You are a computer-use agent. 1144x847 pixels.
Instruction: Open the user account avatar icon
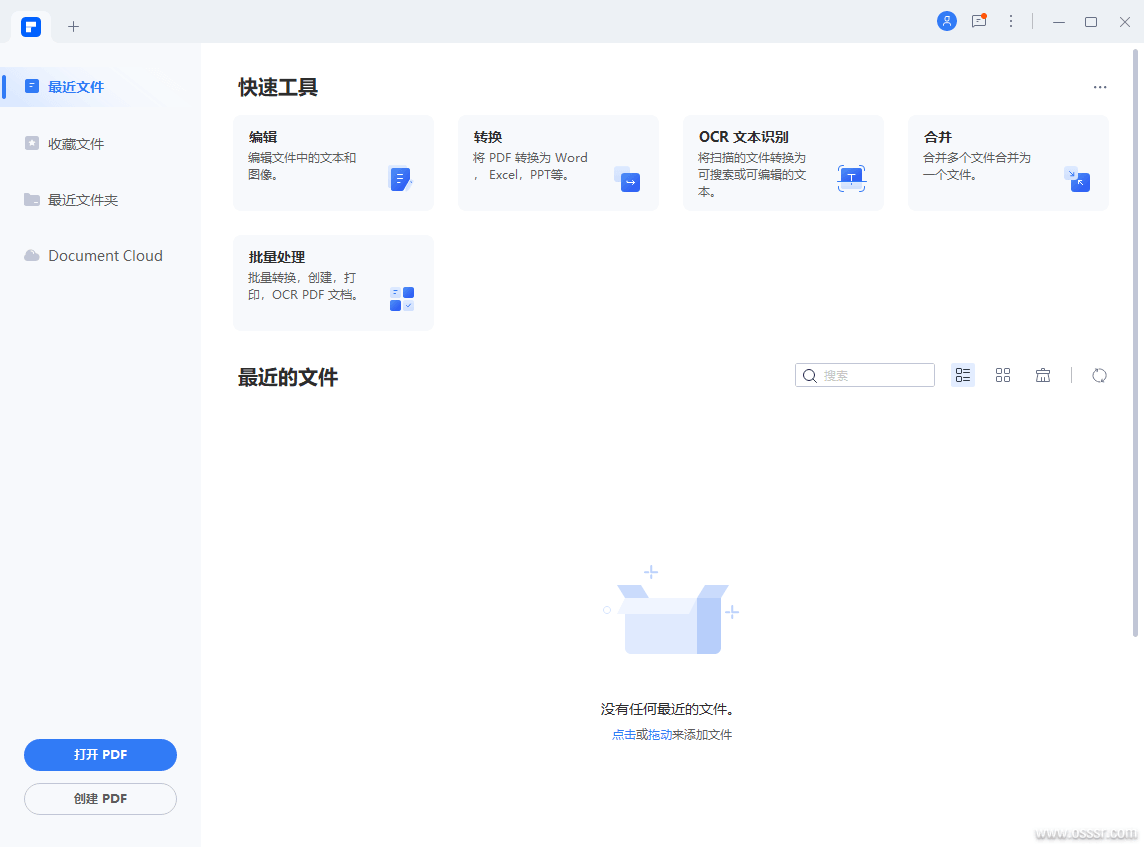(x=946, y=21)
